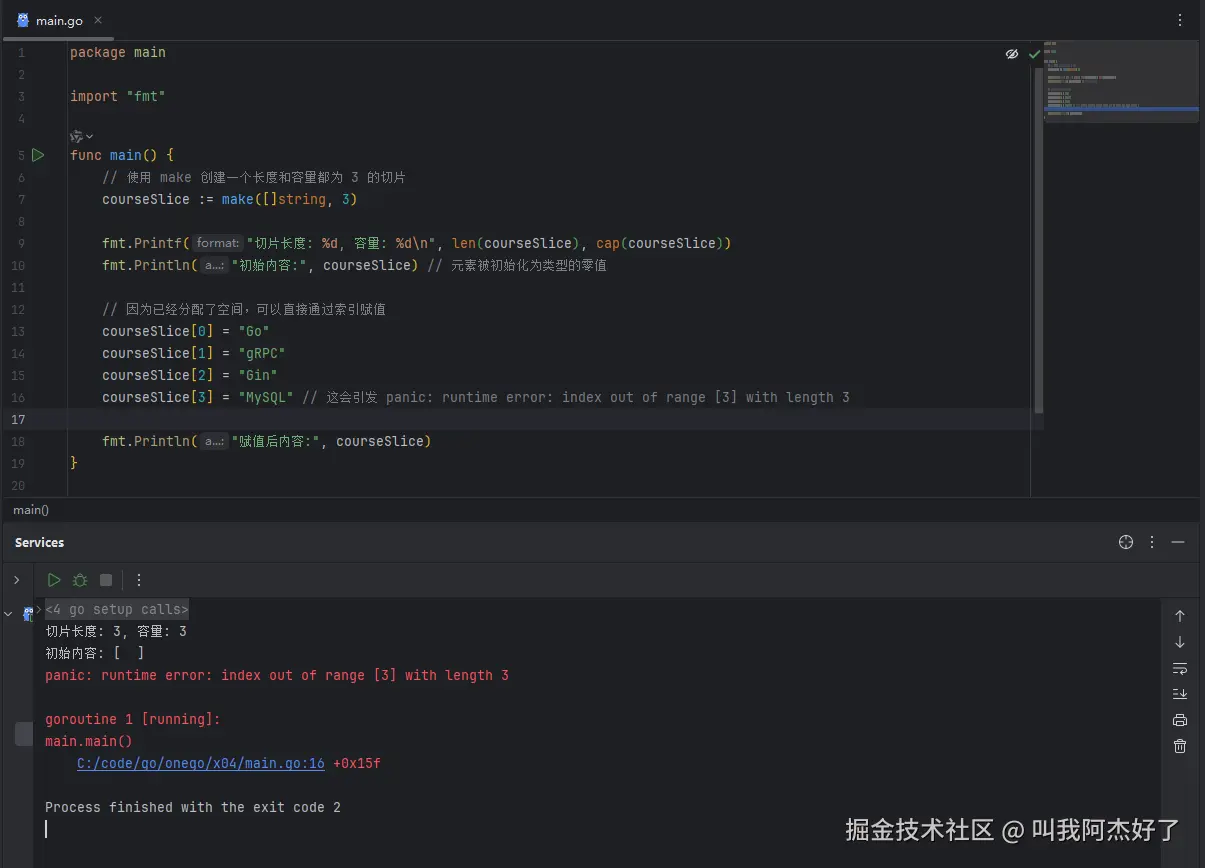Screen dimensions: 1205x868
Task: Start debugging with the bug icon
Action: tap(80, 580)
